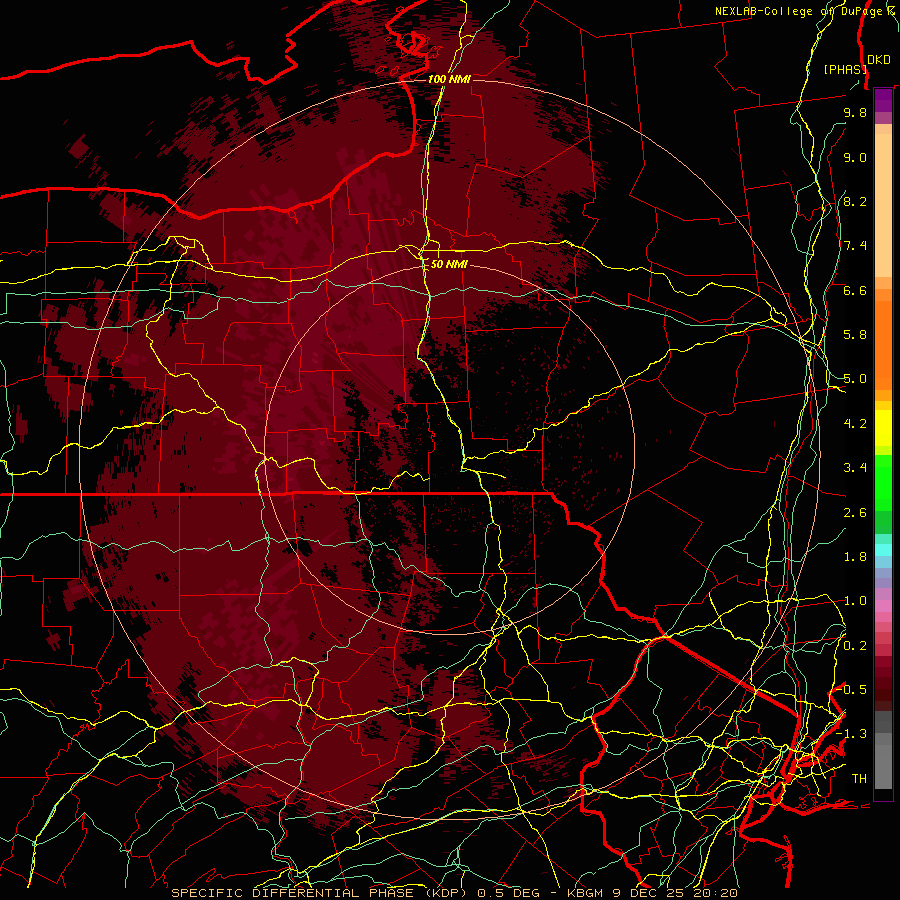Pick the pink segment of the color bar
This screenshot has height=900, width=900.
[x=883, y=606]
